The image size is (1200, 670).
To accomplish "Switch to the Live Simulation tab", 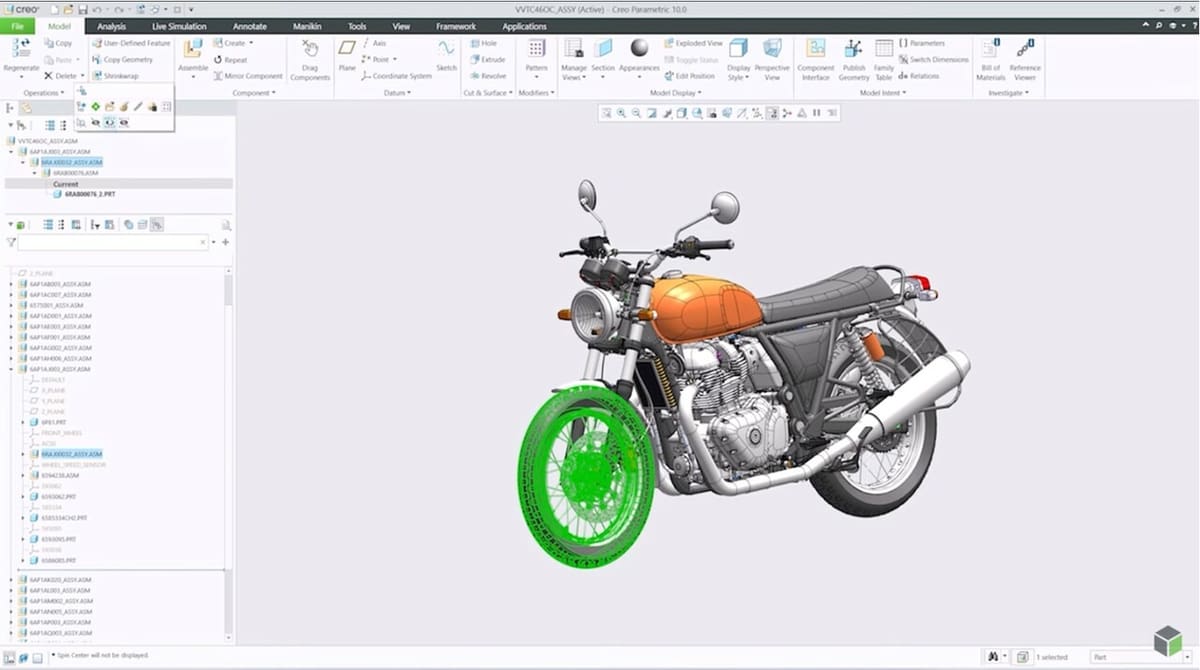I will [x=179, y=26].
